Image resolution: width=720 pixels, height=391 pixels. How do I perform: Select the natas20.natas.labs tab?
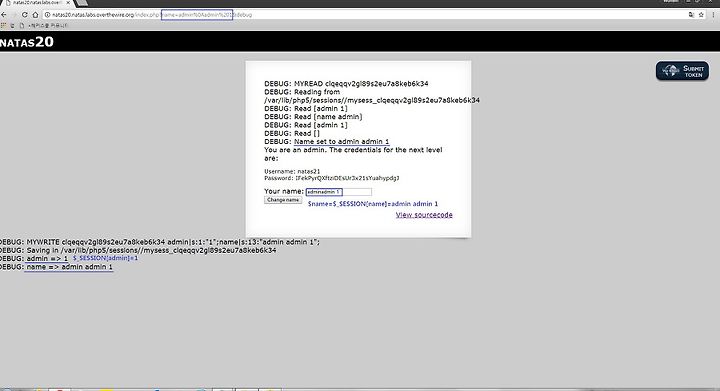[x=37, y=3]
